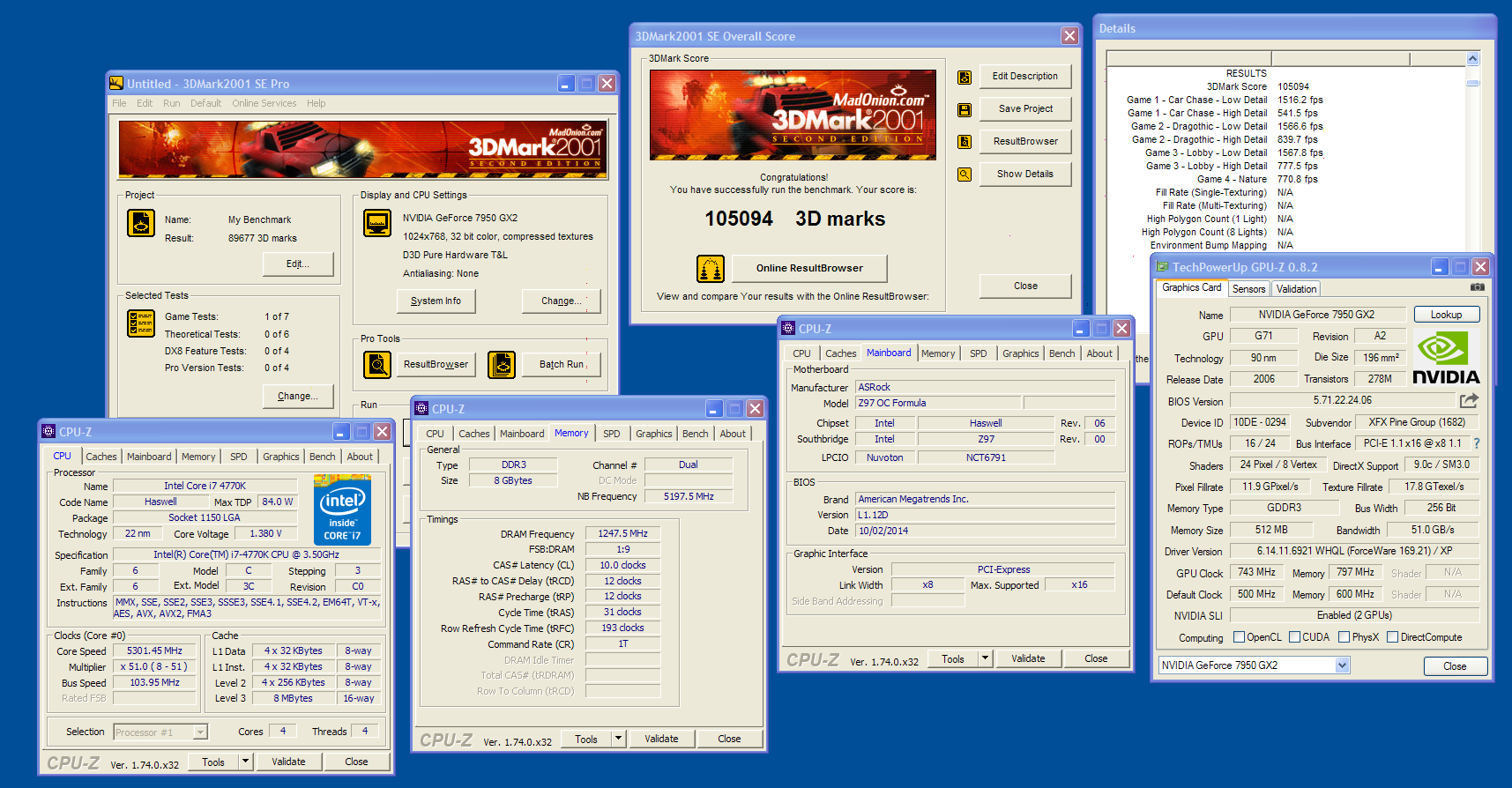1512x788 pixels.
Task: Click the Pro Tools ResultBrowser magnifier icon
Action: [x=377, y=364]
